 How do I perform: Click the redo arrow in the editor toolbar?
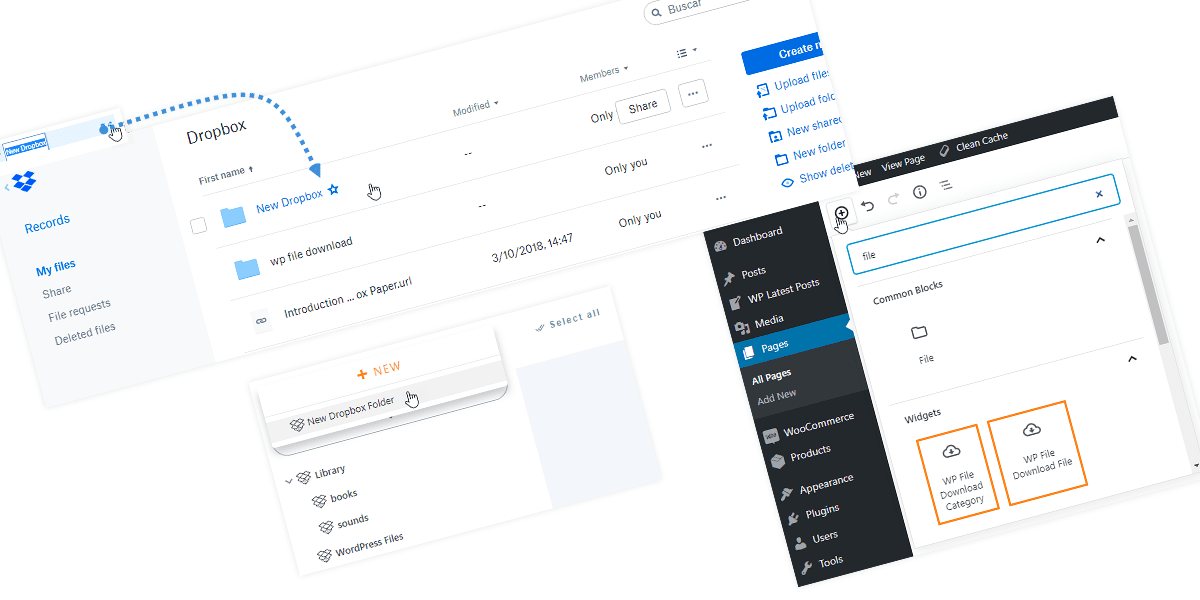pos(894,198)
